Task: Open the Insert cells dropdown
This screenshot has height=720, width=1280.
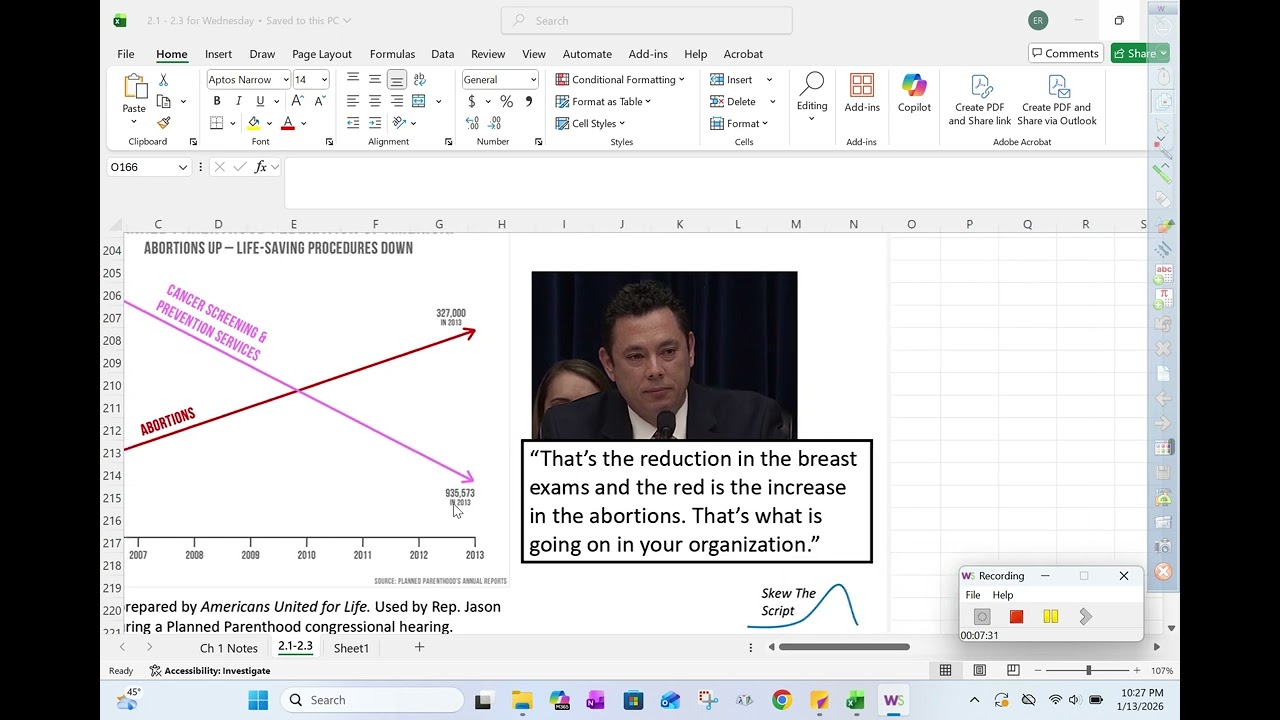Action: pos(769,80)
